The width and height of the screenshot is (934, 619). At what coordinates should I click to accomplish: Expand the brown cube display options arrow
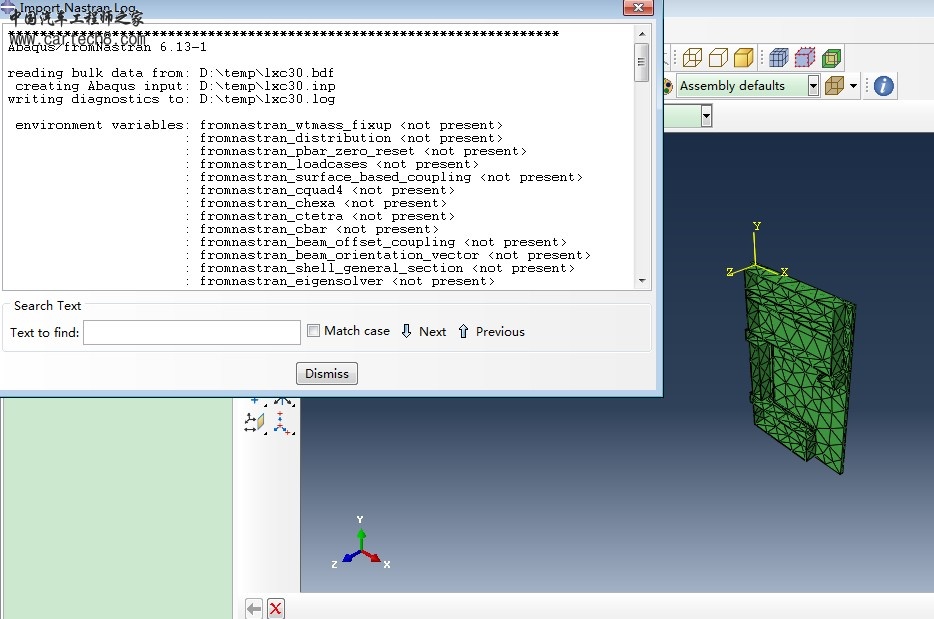click(x=853, y=86)
